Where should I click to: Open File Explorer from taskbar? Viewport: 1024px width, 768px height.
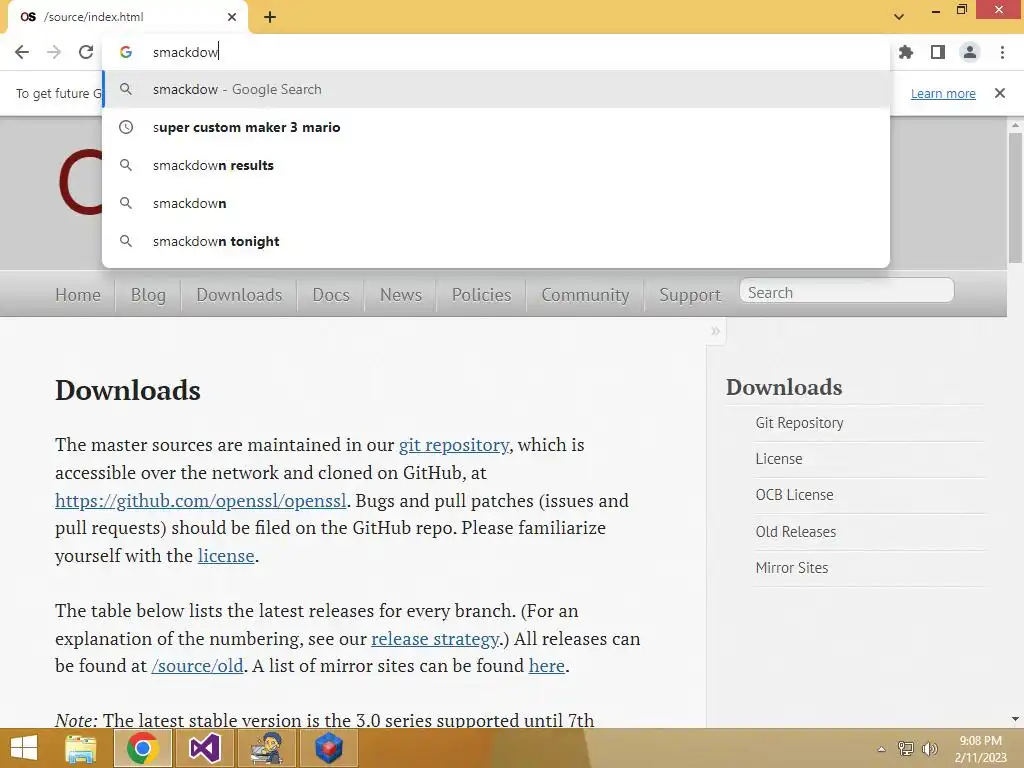coord(80,748)
